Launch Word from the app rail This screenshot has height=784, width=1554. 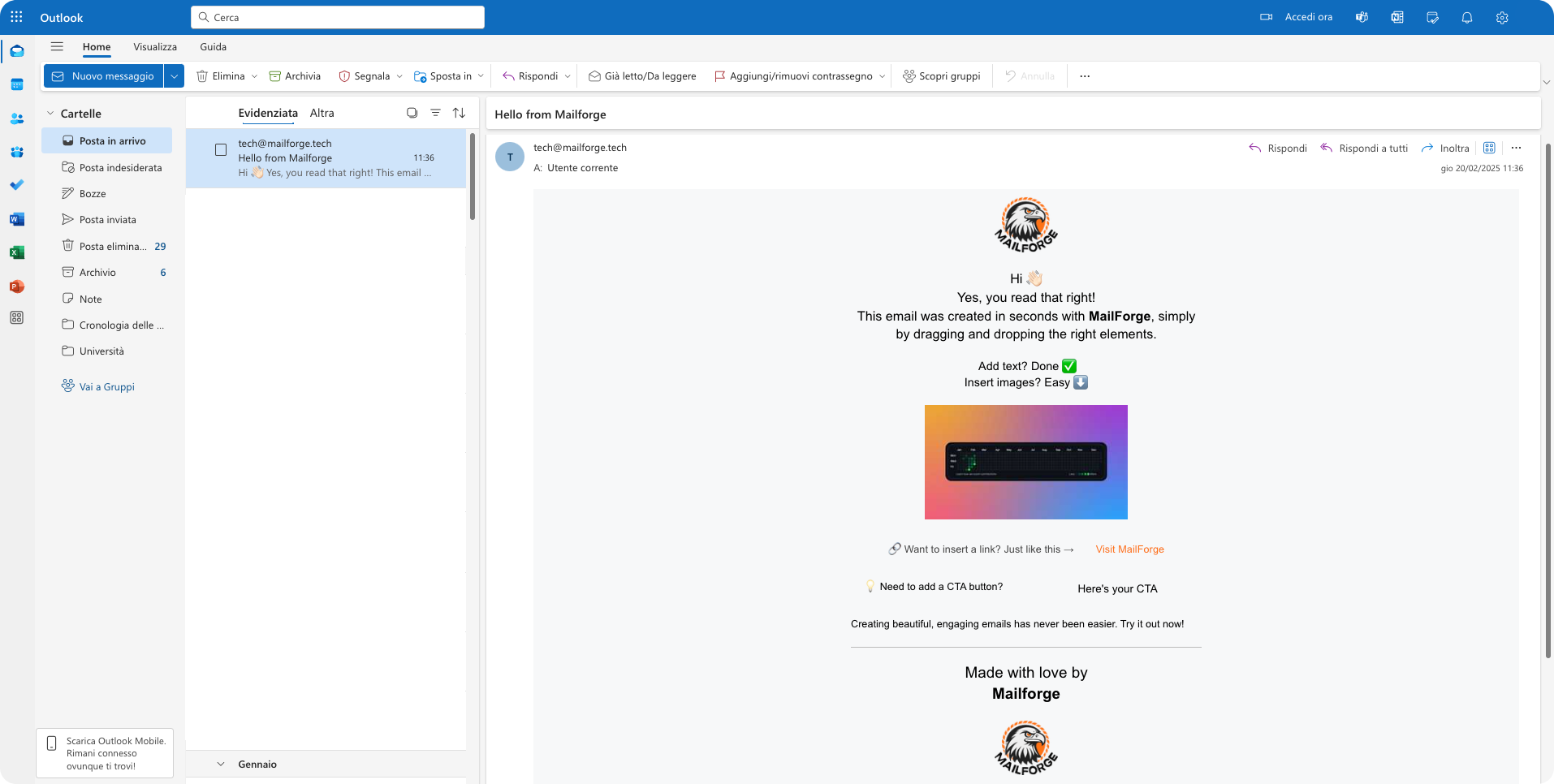click(x=17, y=219)
